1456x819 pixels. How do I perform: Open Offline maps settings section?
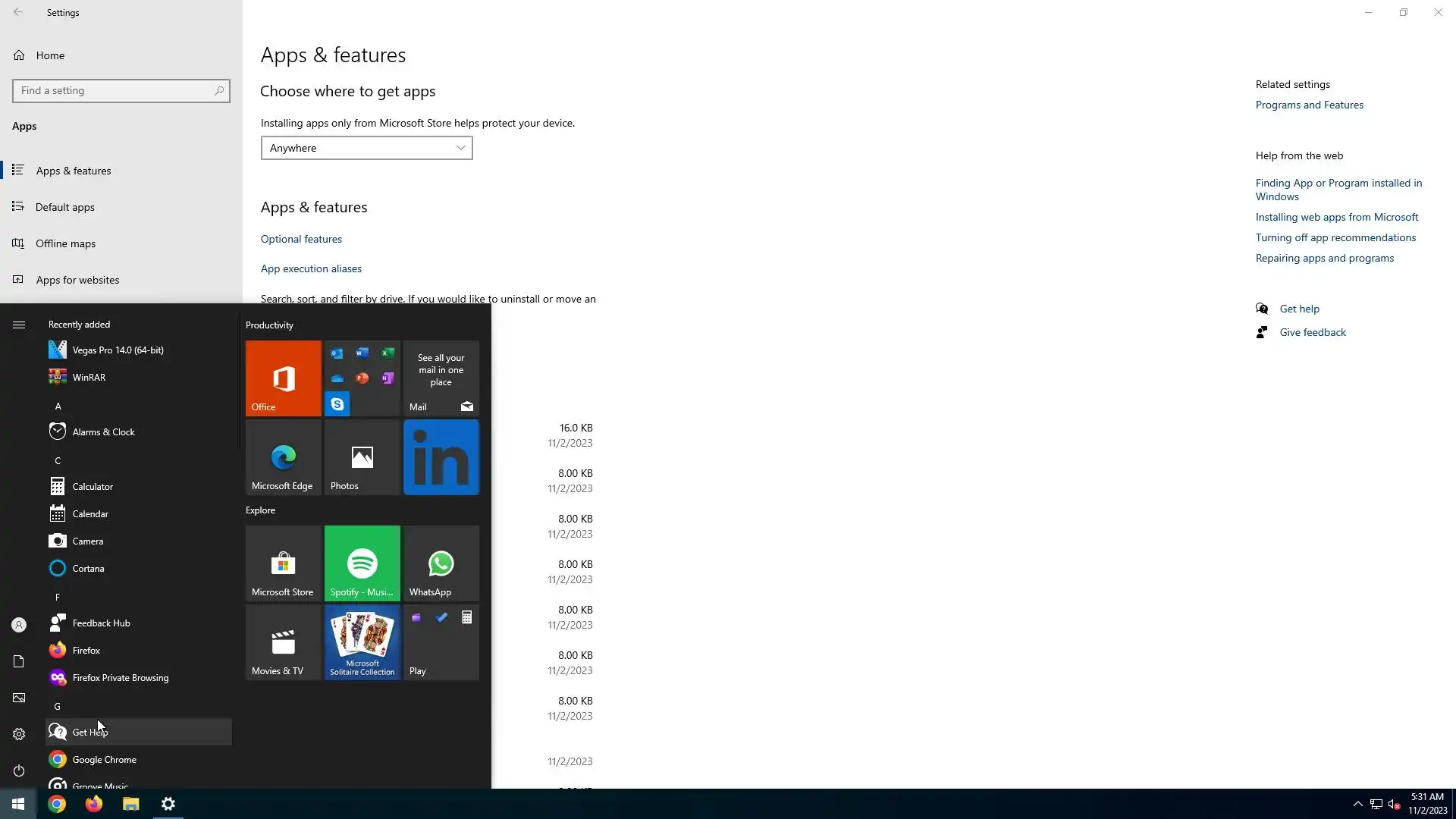tap(65, 243)
